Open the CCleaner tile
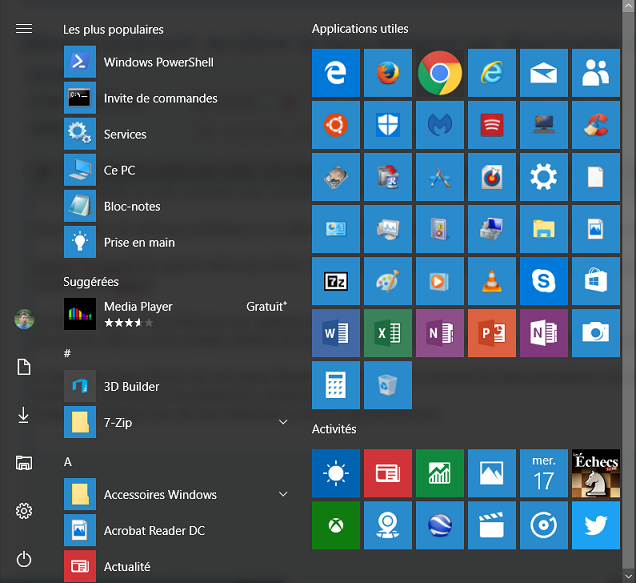Viewport: 636px width, 583px height. pyautogui.click(x=595, y=125)
